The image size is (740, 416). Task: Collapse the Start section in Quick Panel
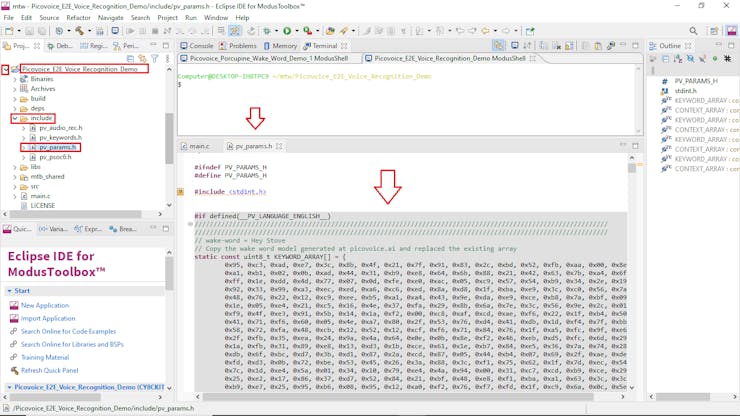pos(9,291)
